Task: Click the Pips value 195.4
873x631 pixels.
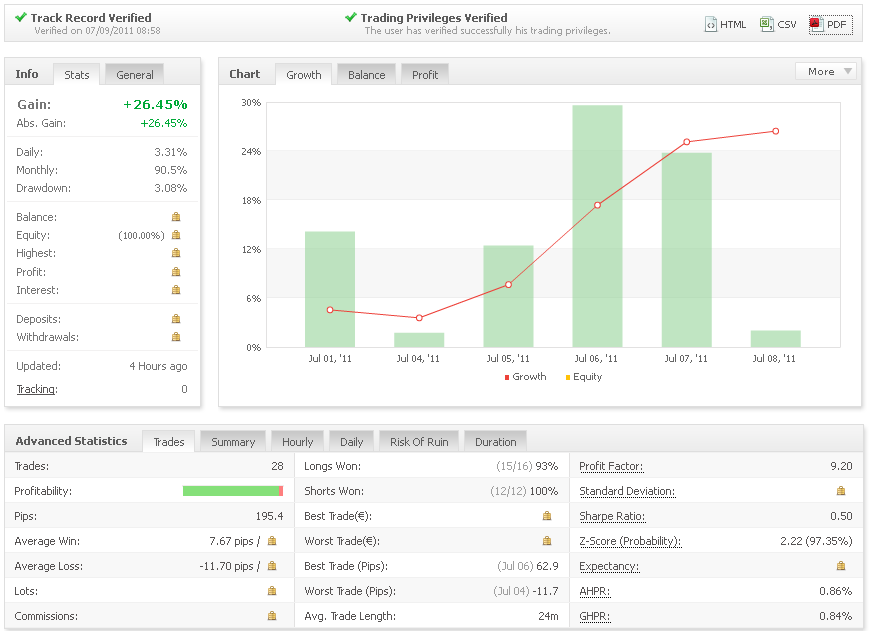Action: point(269,516)
